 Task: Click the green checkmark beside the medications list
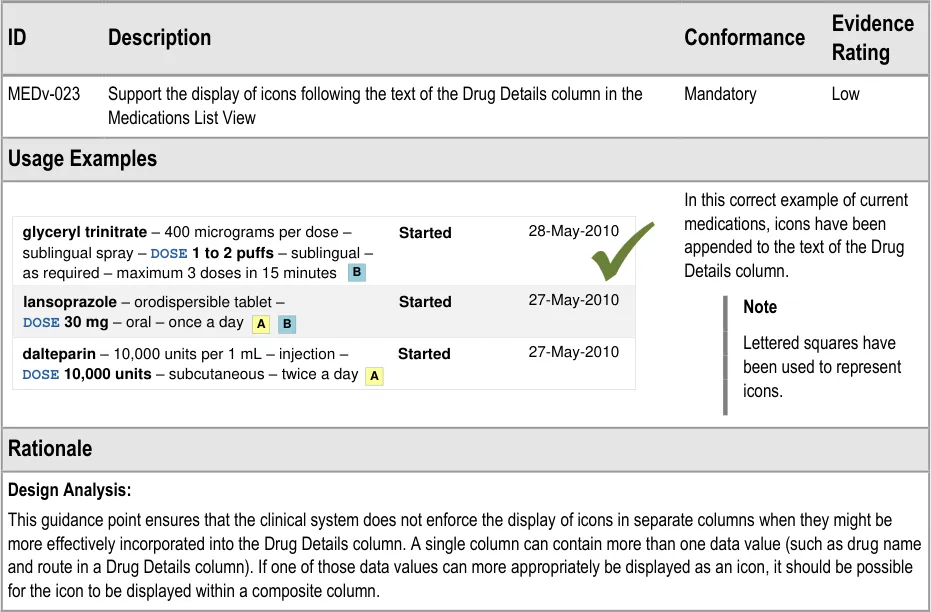click(622, 251)
